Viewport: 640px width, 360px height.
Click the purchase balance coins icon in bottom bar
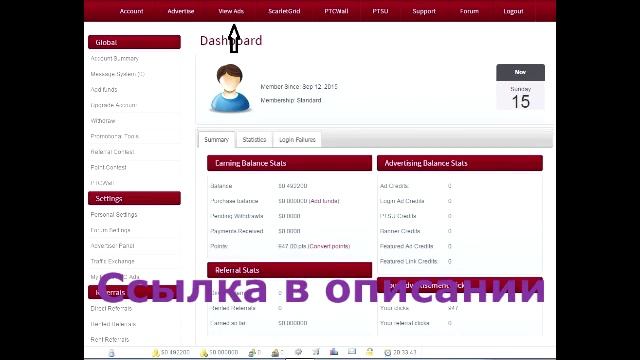tap(204, 353)
